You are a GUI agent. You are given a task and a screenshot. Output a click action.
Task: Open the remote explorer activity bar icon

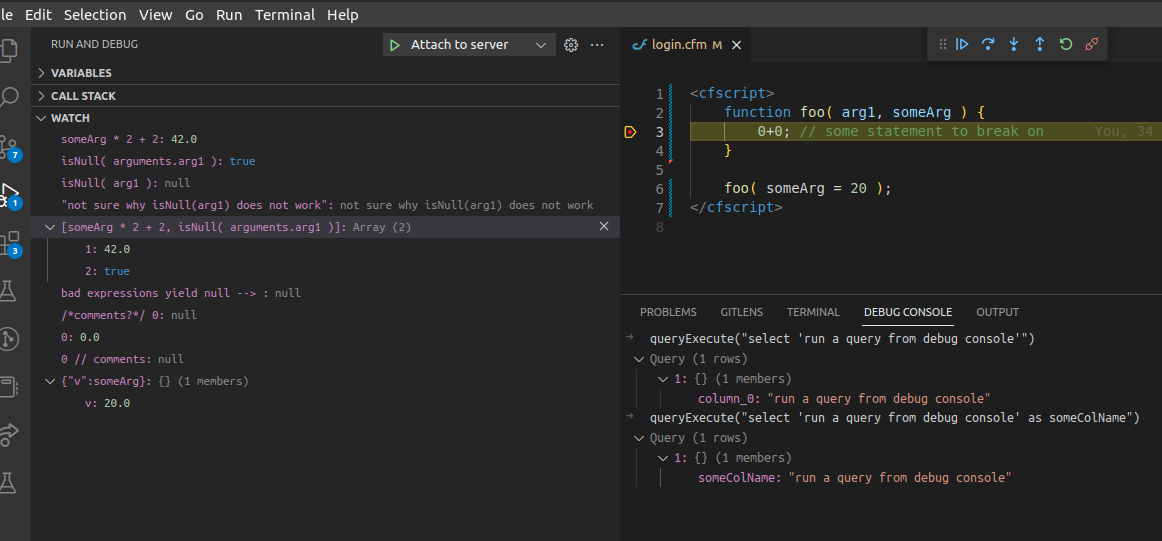(x=8, y=387)
